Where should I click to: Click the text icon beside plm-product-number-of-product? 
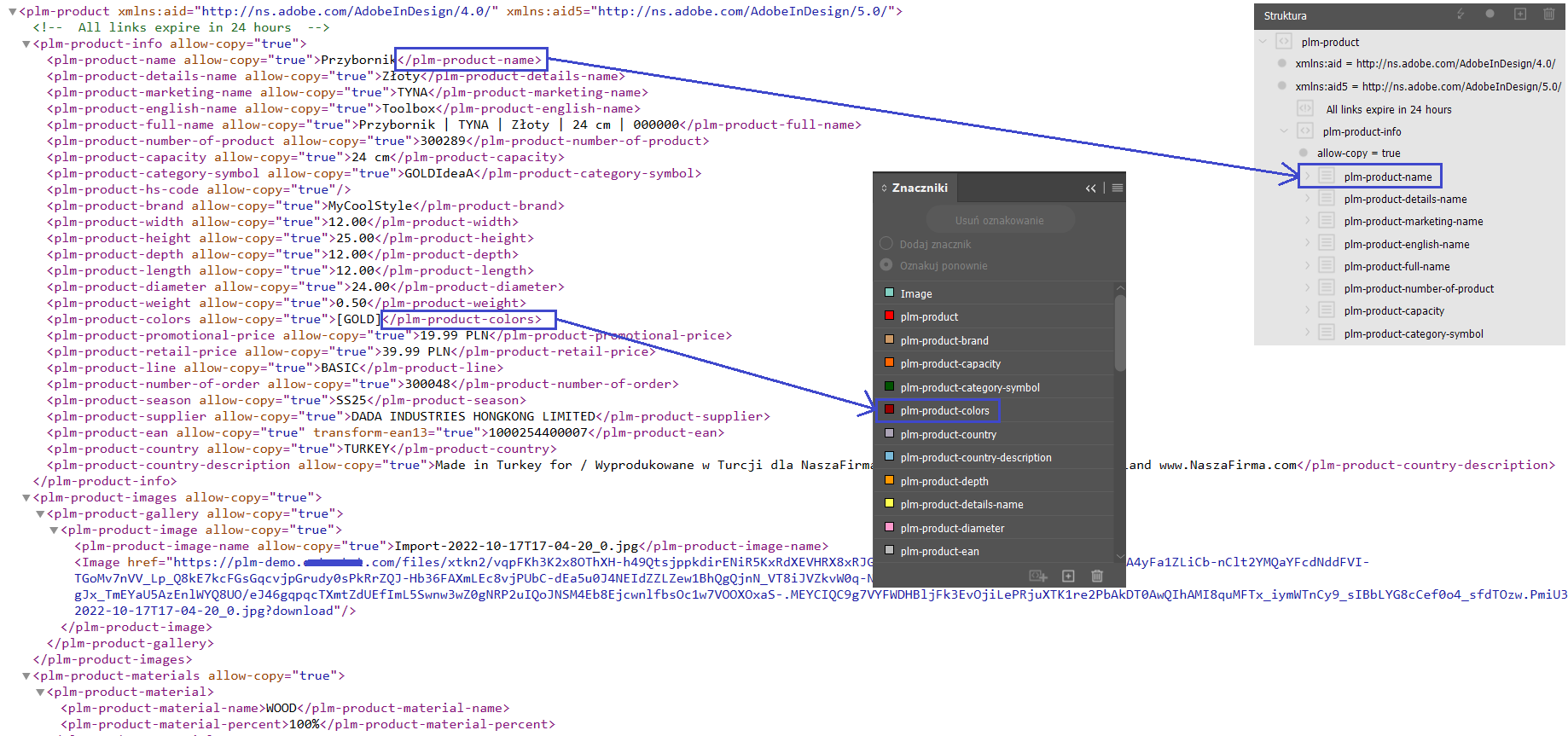(1327, 288)
